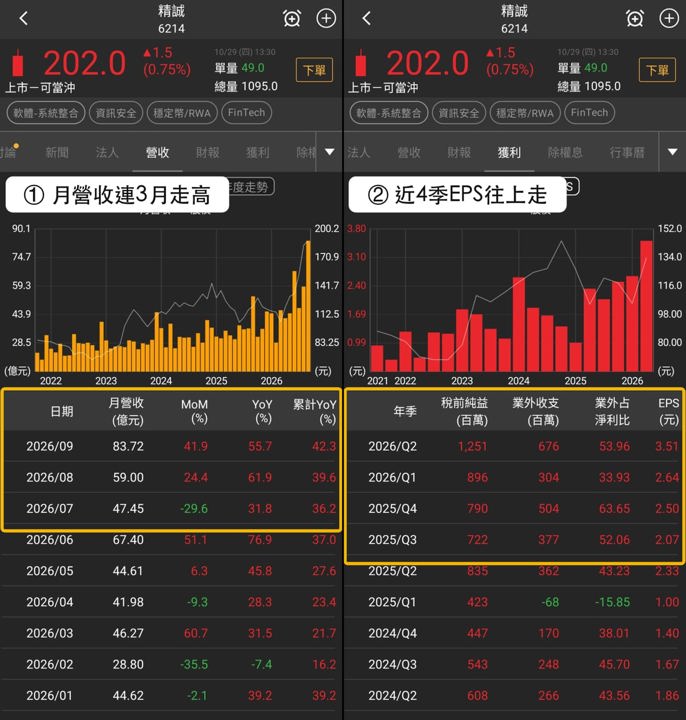Open 軟體-系統整合 tag in left panel
The width and height of the screenshot is (686, 720).
[46, 113]
